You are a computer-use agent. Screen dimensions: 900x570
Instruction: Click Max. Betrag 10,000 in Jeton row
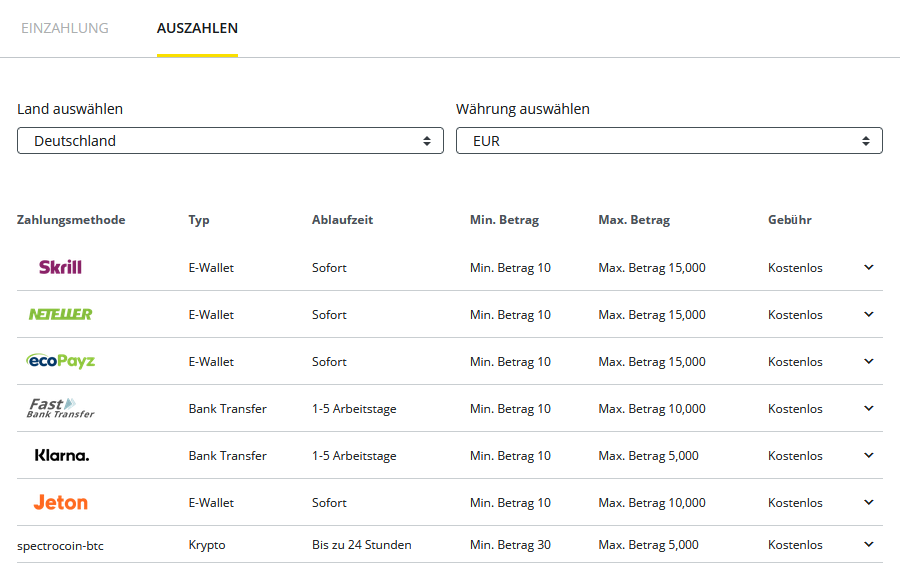(x=652, y=503)
